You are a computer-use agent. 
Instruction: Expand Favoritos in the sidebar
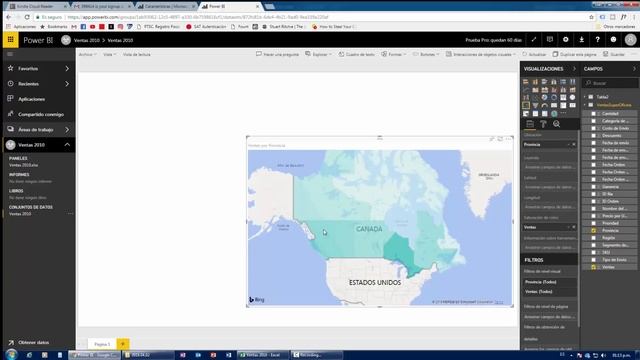click(67, 69)
